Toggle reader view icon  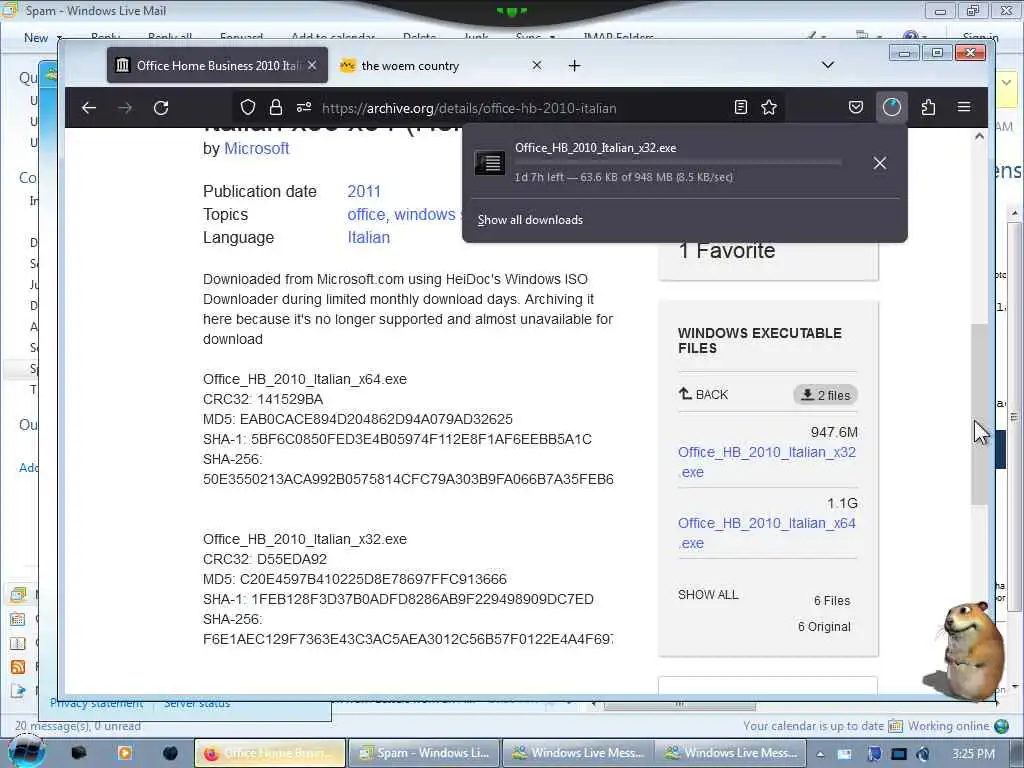[x=741, y=108]
